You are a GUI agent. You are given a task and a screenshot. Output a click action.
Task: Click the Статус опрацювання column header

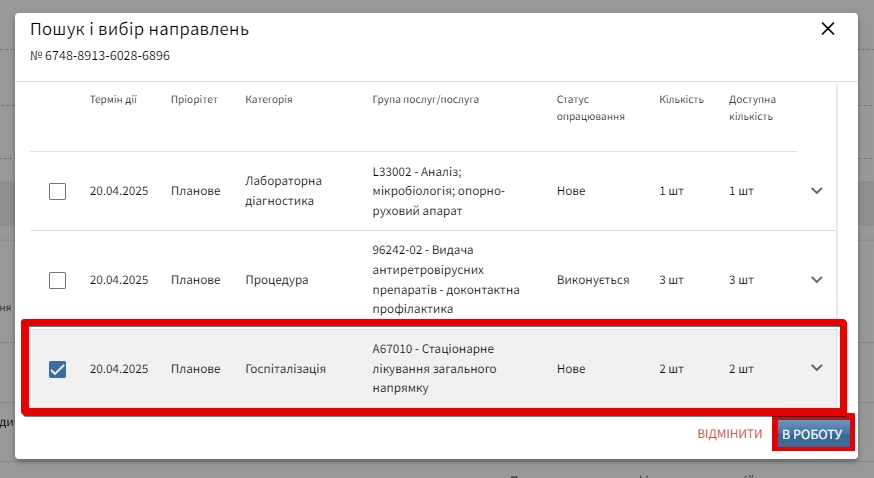590,108
